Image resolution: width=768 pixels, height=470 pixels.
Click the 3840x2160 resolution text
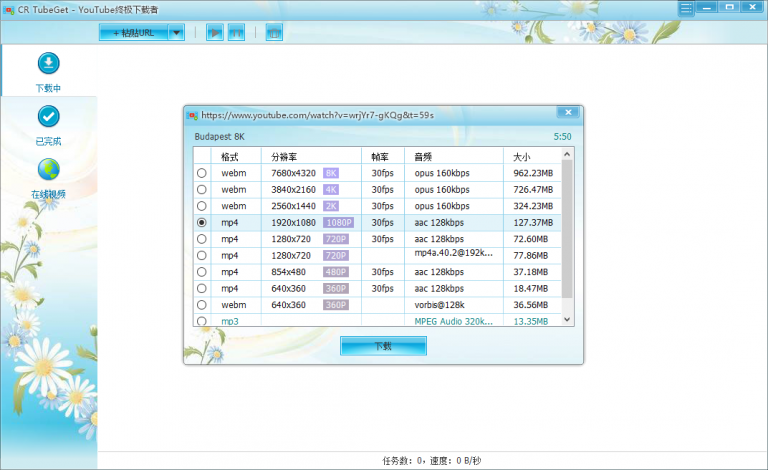293,189
